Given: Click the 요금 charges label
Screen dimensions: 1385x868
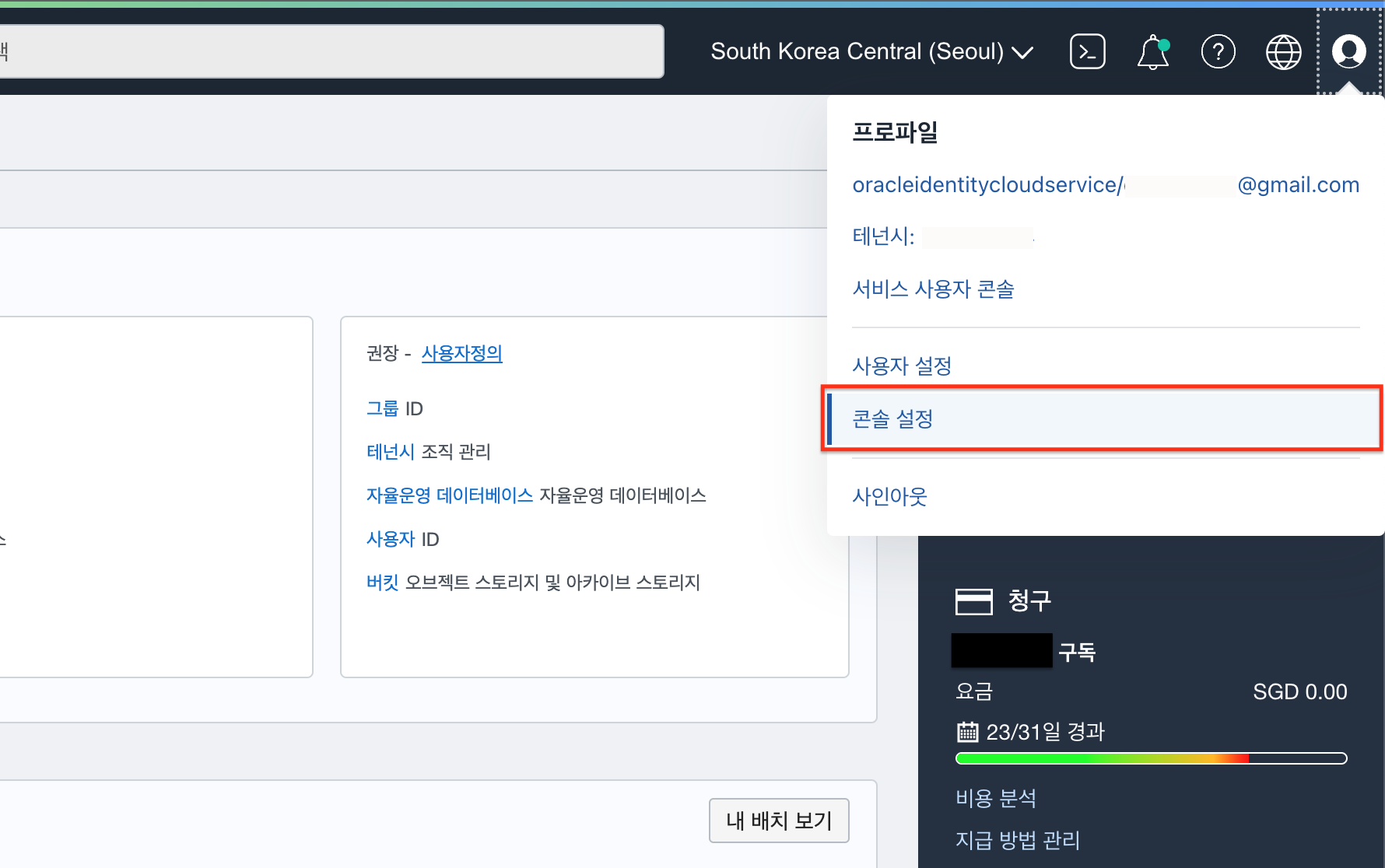Looking at the screenshot, I should [x=974, y=691].
